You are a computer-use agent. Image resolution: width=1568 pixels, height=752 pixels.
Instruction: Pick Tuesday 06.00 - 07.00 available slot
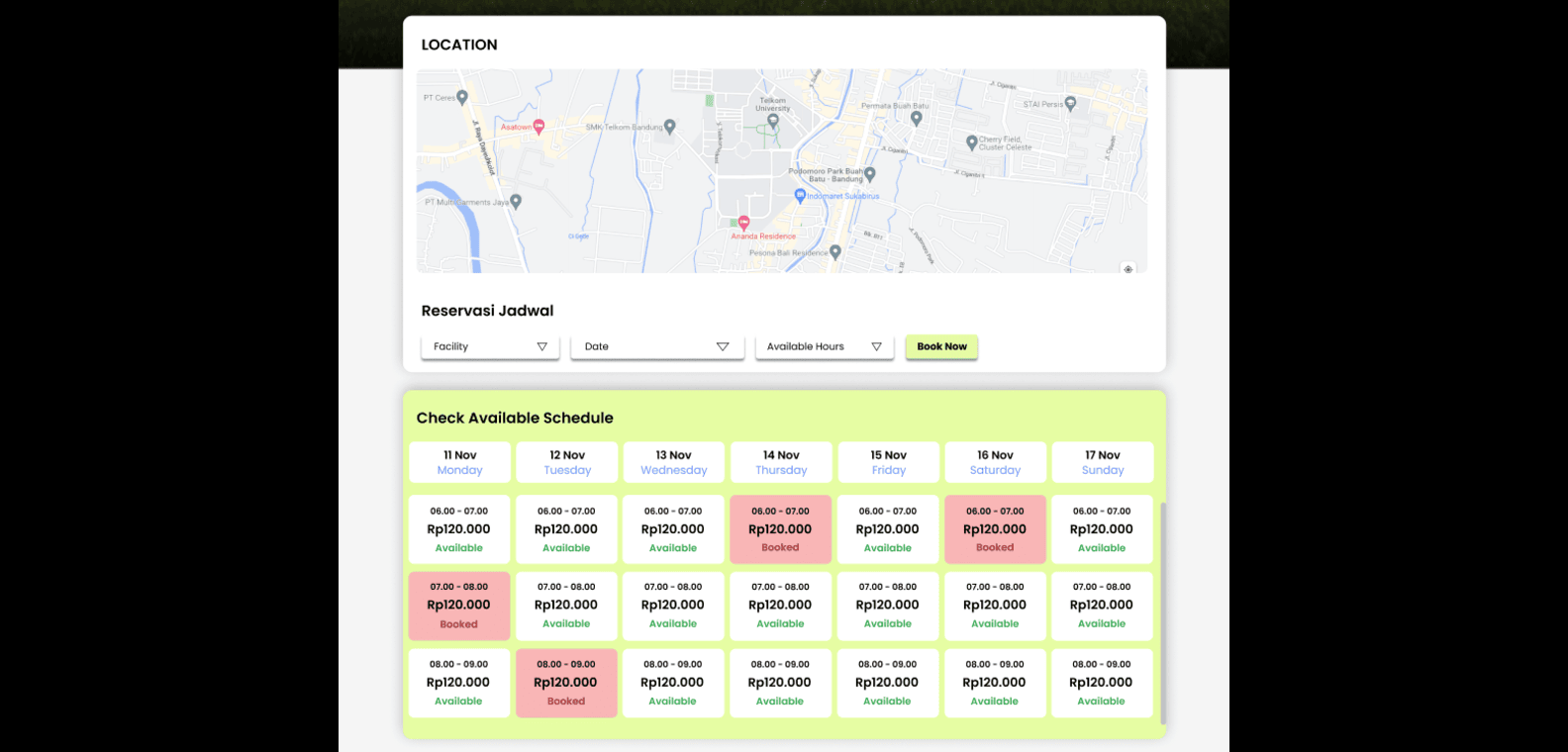(566, 529)
